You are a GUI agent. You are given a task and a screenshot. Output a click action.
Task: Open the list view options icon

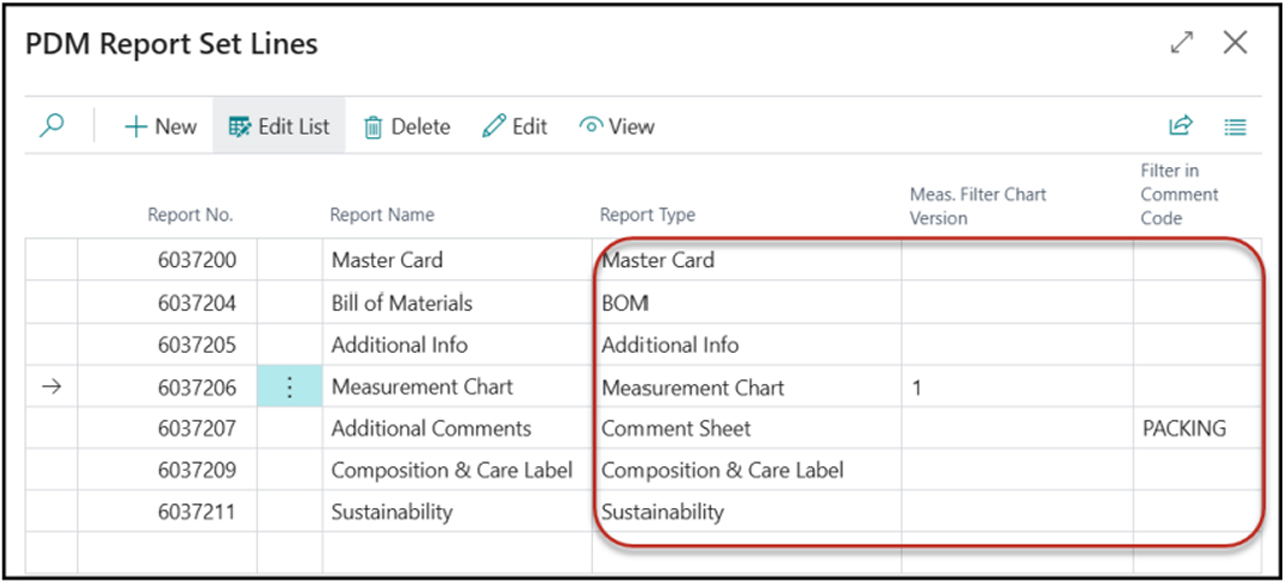click(x=1235, y=127)
